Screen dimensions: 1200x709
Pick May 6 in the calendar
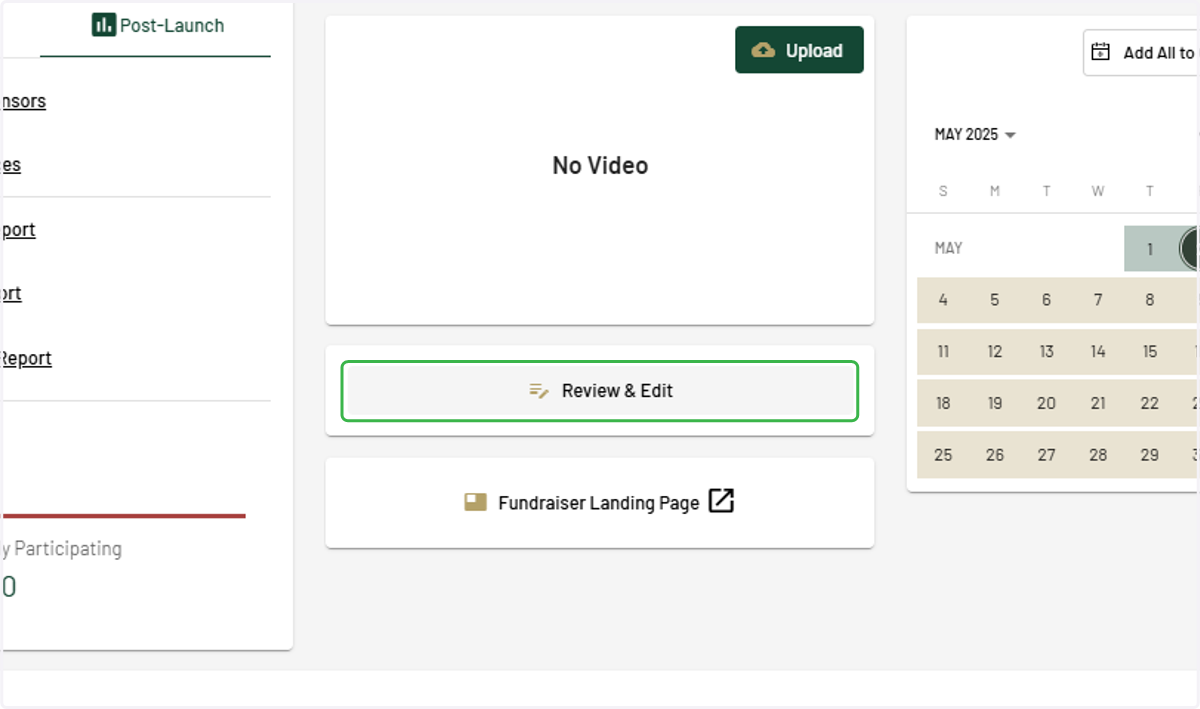(1046, 300)
